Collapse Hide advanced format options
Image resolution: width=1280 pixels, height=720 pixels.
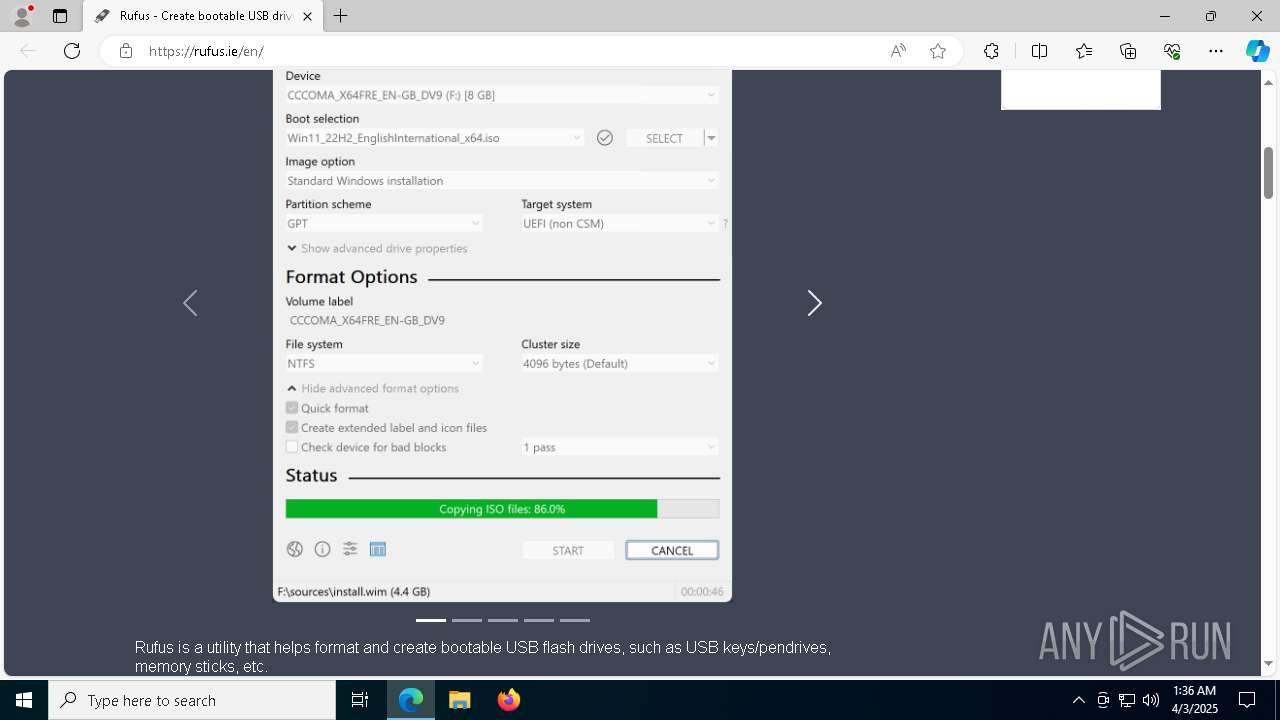pos(373,388)
